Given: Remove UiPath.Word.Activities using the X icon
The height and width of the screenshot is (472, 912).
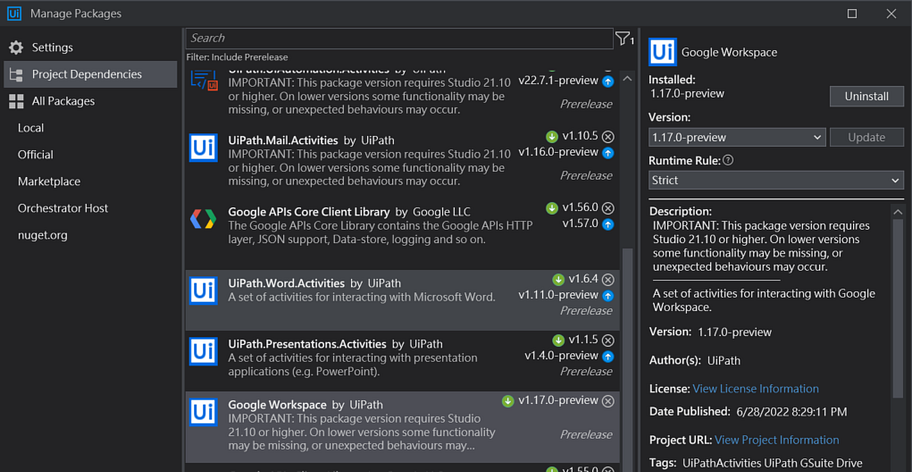Looking at the screenshot, I should click(608, 280).
